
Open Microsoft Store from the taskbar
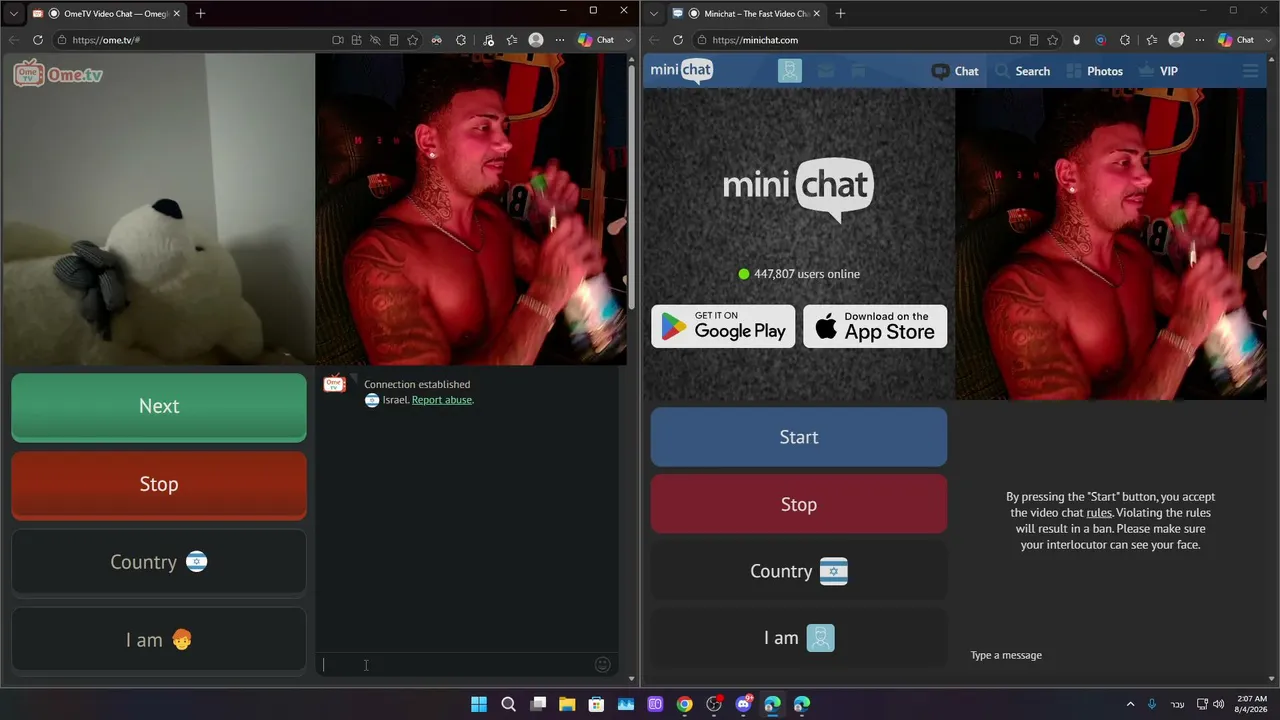click(596, 704)
